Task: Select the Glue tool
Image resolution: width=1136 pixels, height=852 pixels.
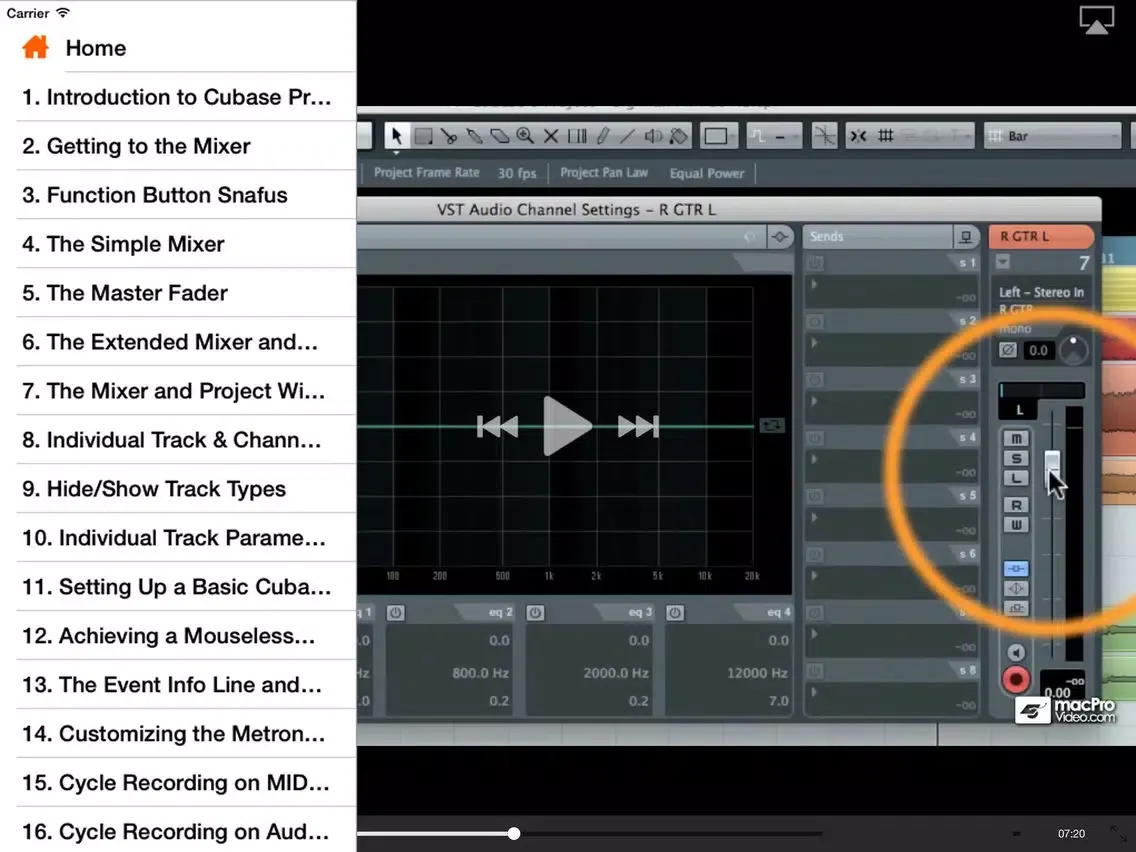Action: click(x=474, y=135)
